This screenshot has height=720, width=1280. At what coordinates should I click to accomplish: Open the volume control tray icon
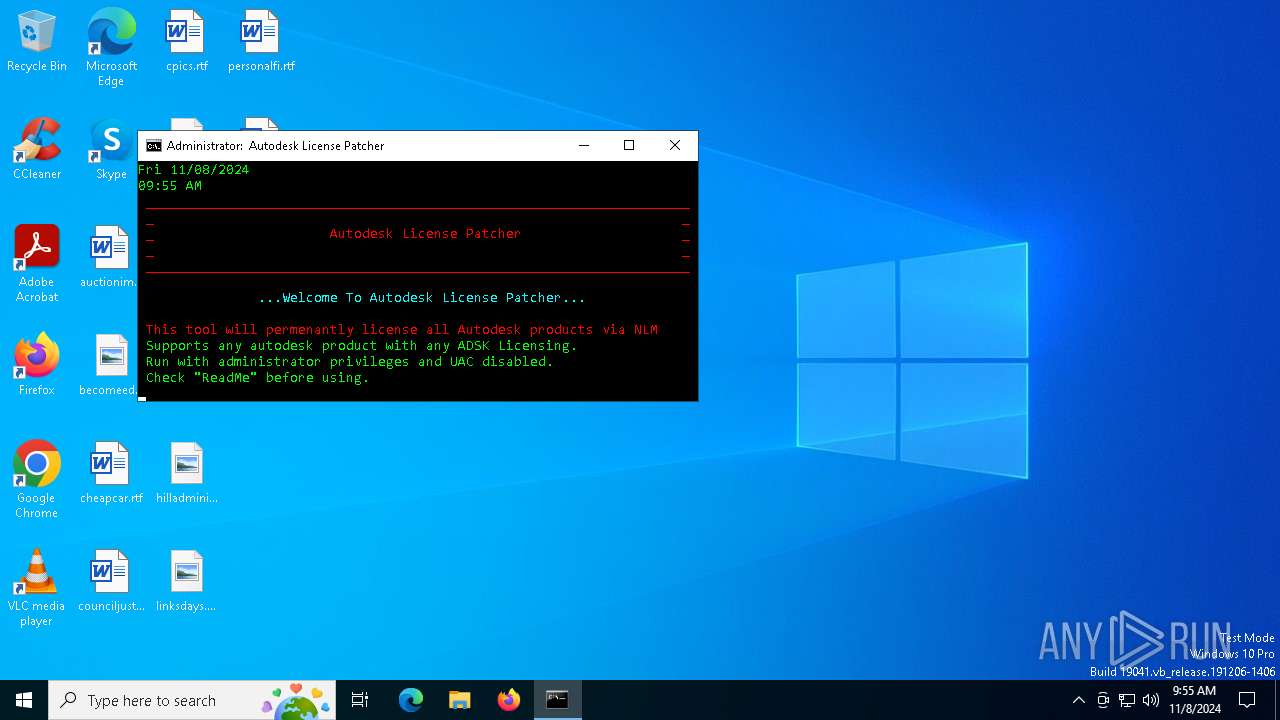[x=1151, y=700]
